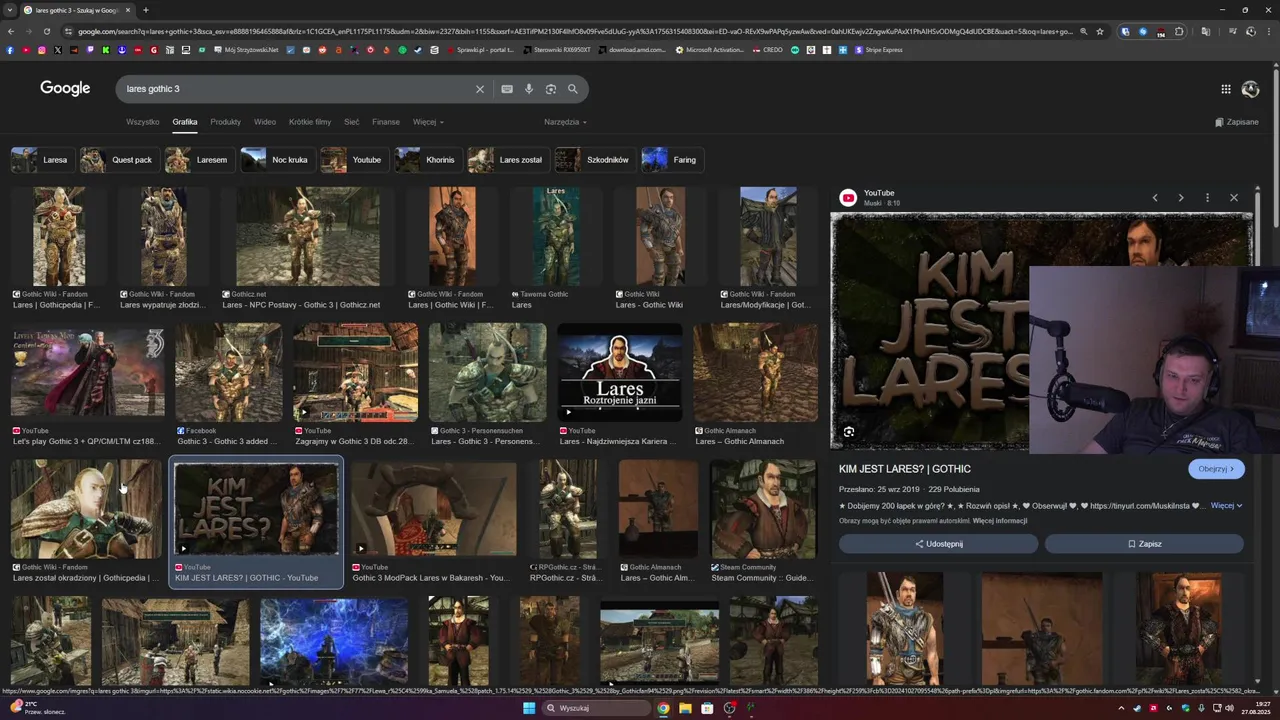
Task: Select the Szkodników filter chip
Action: tap(594, 160)
